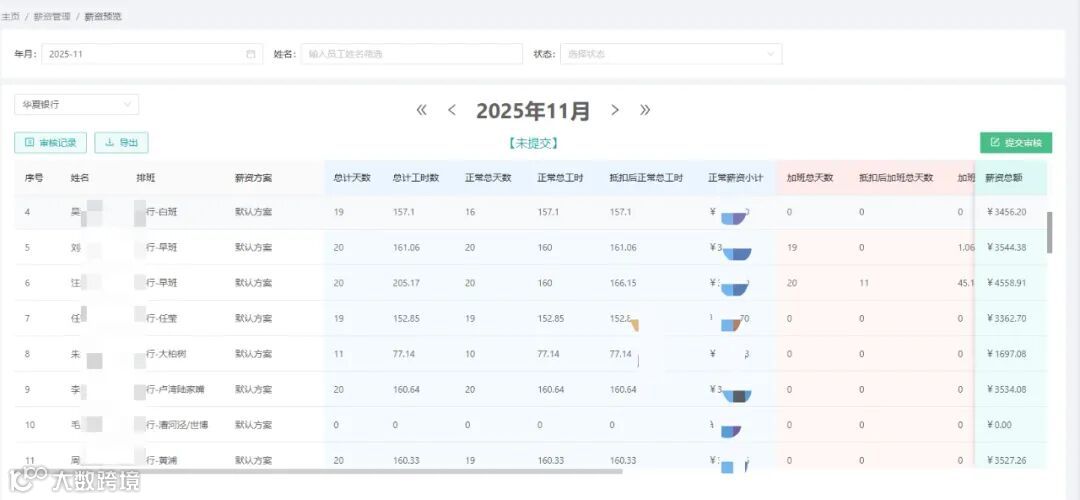Open 审核记录 audit records
The width and height of the screenshot is (1080, 500).
[50, 143]
